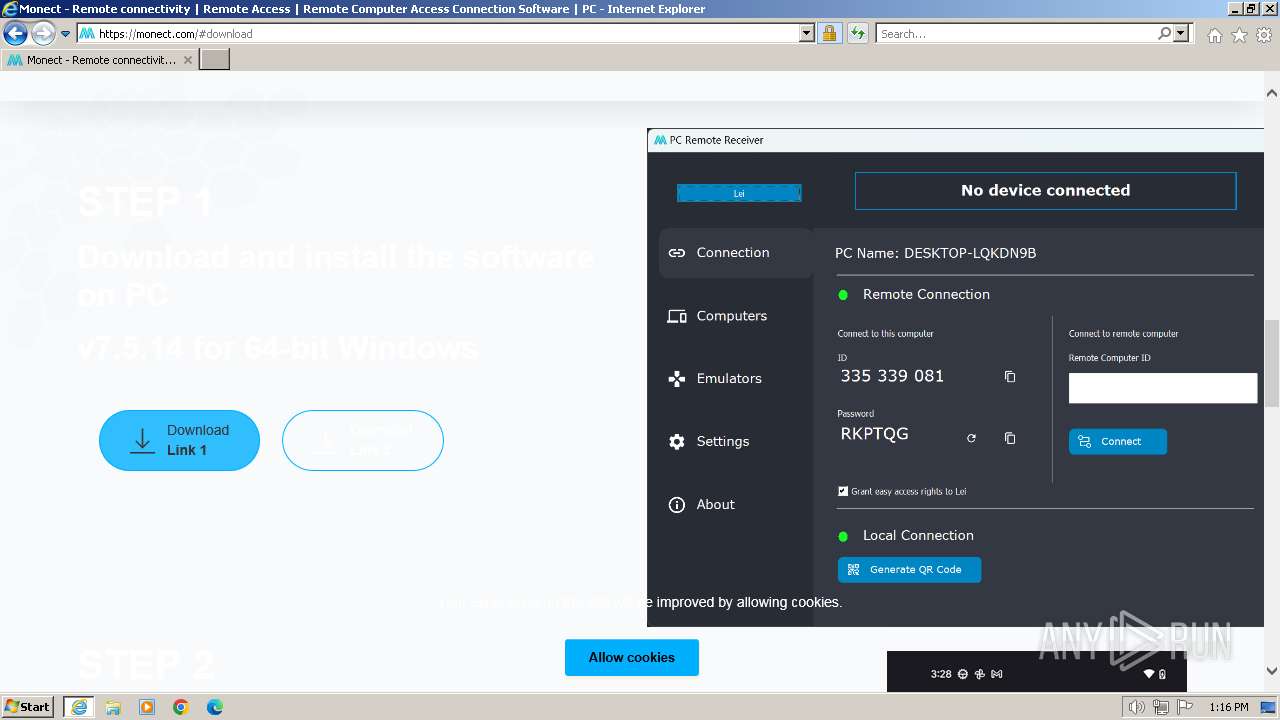Open a new blank tab
This screenshot has height=720, width=1280.
click(215, 60)
